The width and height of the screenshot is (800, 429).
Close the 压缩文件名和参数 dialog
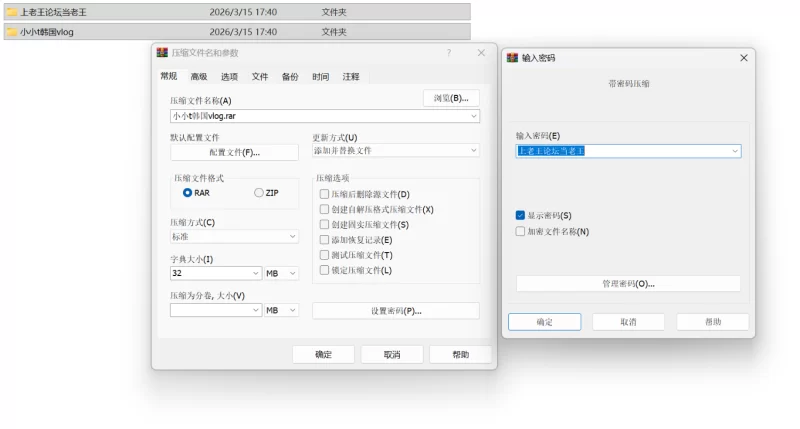click(481, 53)
